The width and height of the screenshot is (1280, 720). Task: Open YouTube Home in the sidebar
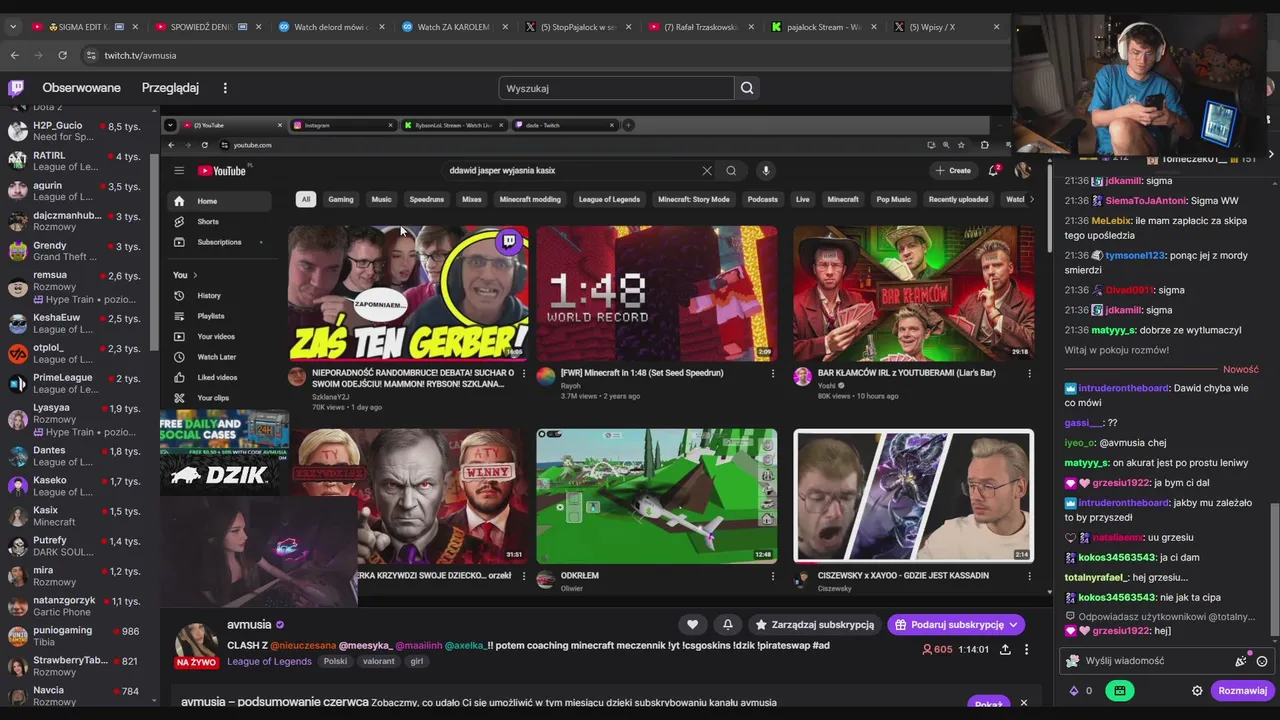pos(219,201)
